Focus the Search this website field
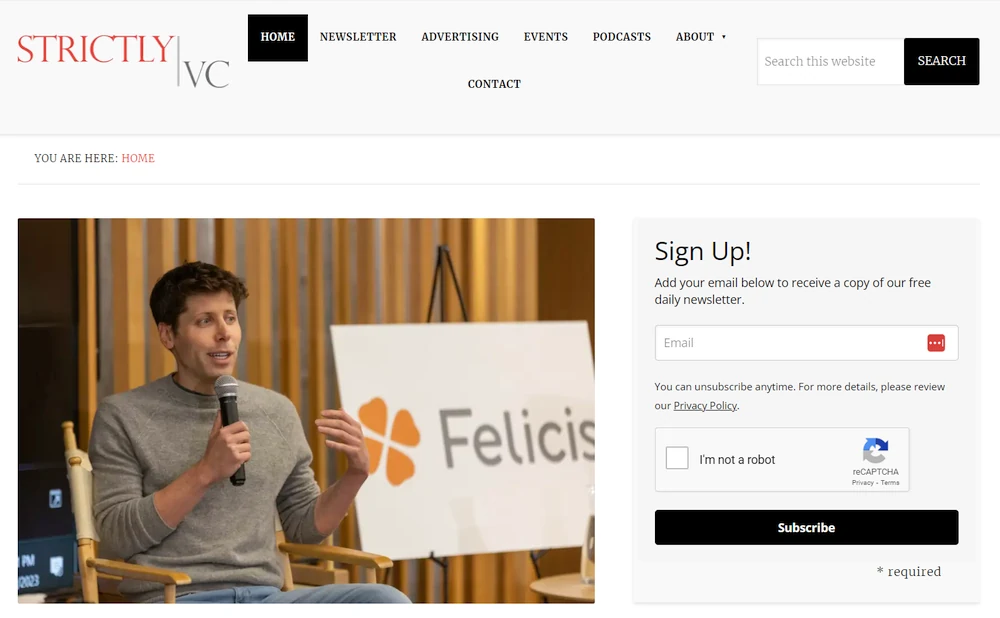 click(830, 61)
